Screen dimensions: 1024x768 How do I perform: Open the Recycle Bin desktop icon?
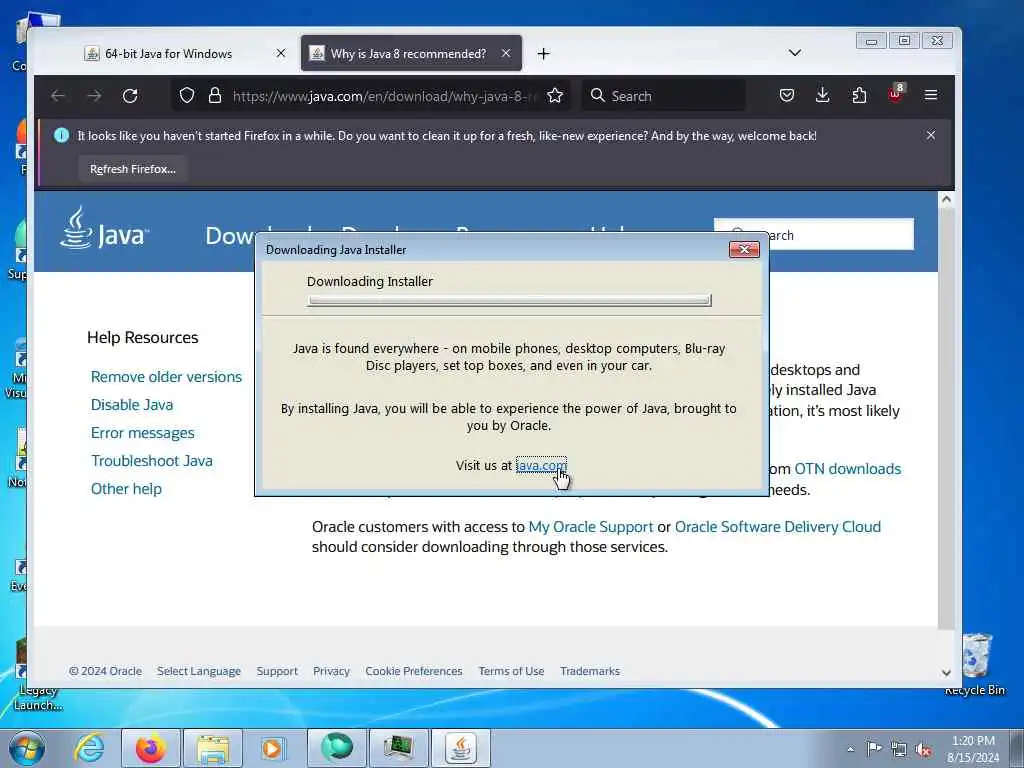[x=976, y=665]
